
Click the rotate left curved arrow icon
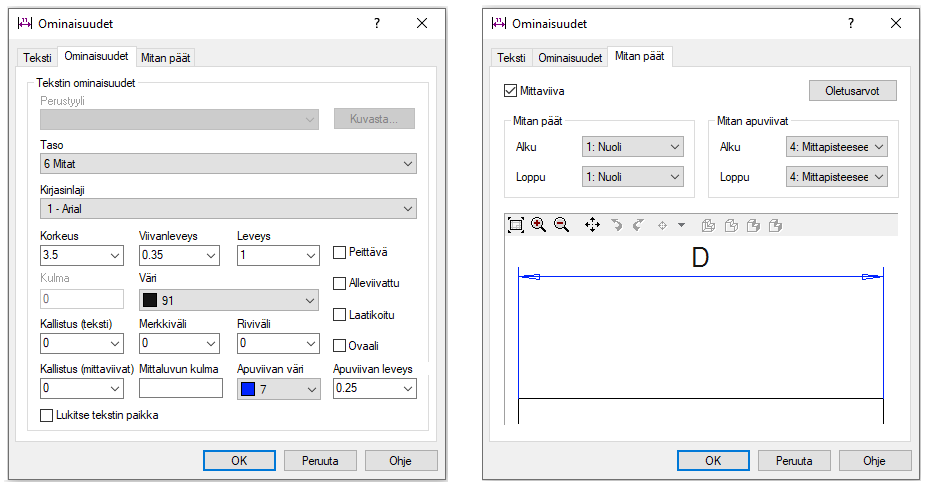pyautogui.click(x=617, y=225)
